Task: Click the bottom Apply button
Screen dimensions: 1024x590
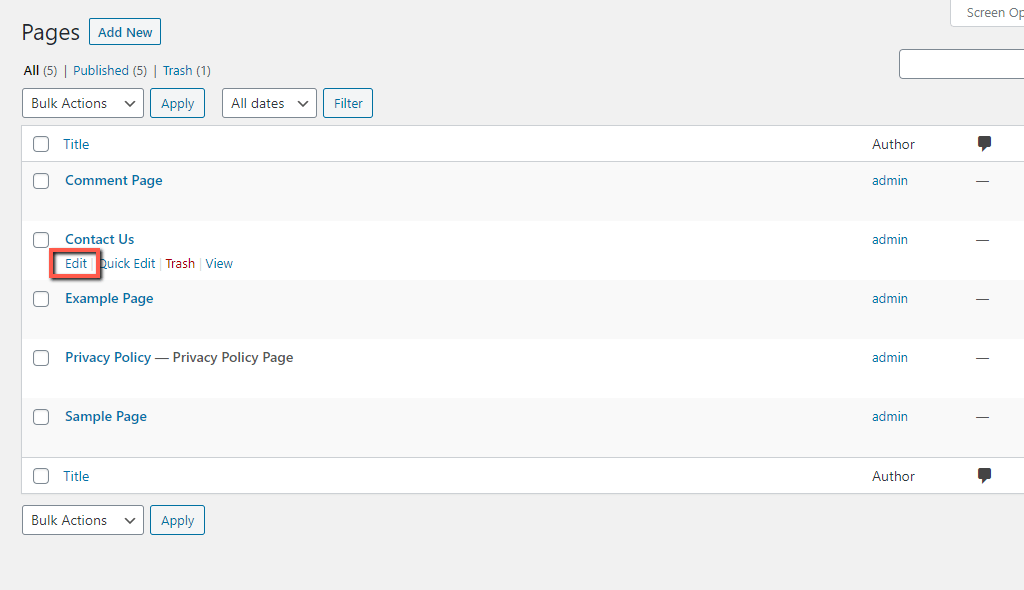Action: coord(178,520)
